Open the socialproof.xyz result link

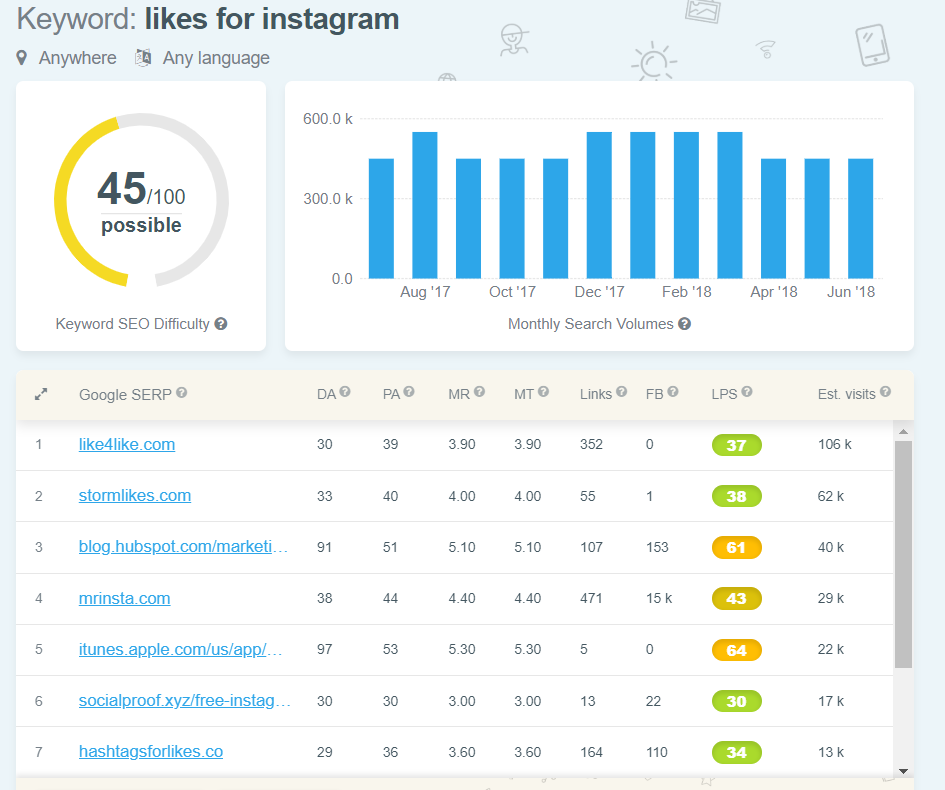click(185, 701)
